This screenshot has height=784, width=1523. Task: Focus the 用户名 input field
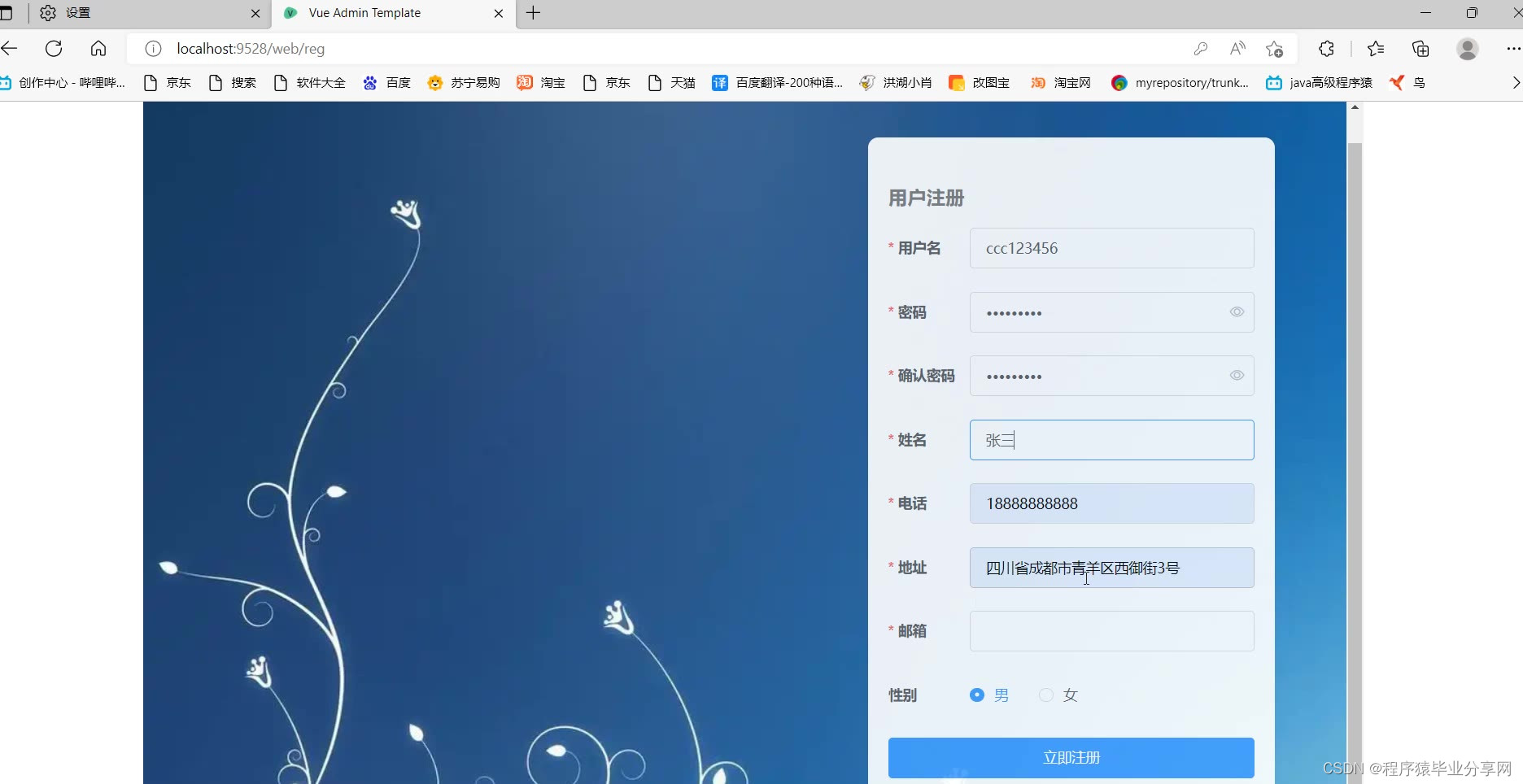[1112, 248]
